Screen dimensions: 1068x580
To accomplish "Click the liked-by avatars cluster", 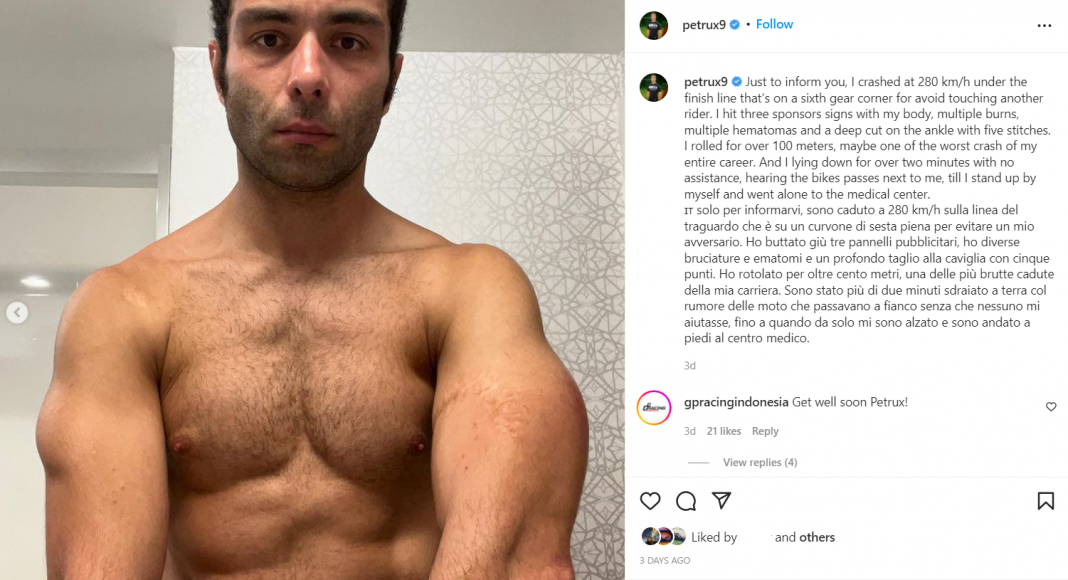I will point(663,536).
